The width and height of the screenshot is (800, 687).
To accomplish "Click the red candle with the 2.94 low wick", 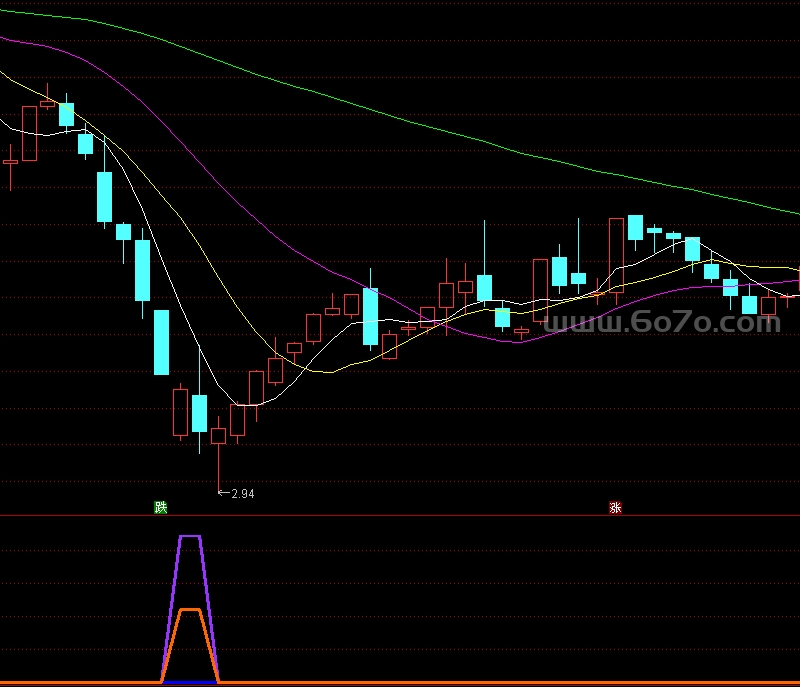I will 218,436.
